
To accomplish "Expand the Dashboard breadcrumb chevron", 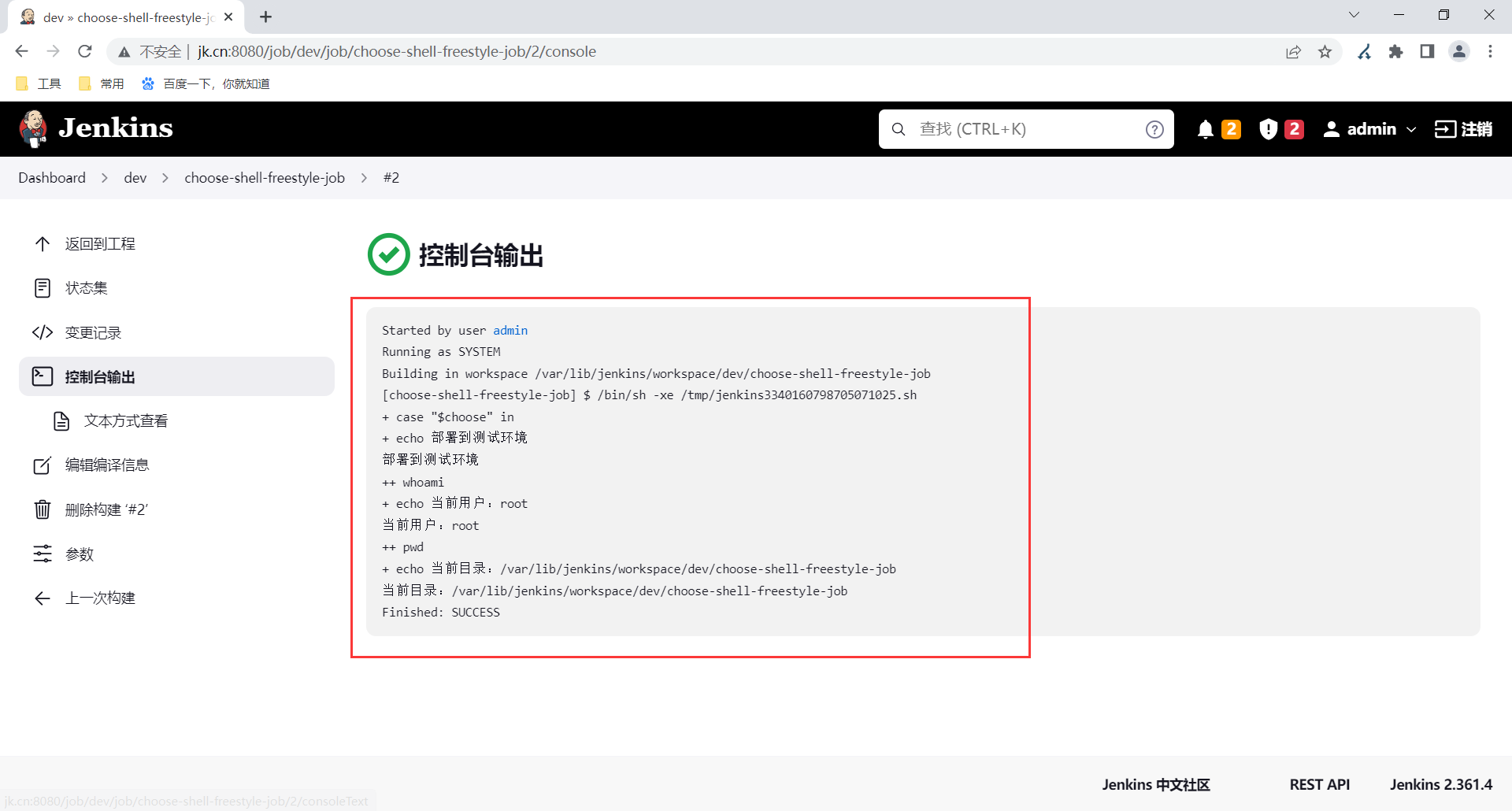I will (x=105, y=178).
